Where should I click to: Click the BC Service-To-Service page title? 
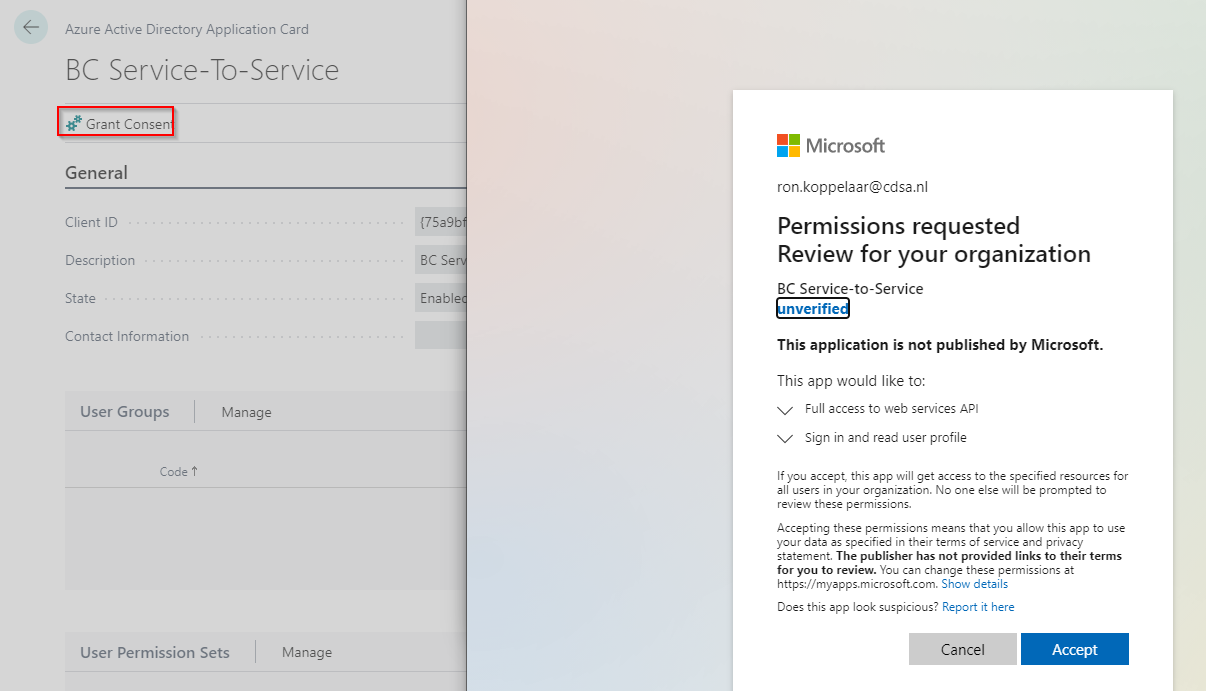click(202, 70)
